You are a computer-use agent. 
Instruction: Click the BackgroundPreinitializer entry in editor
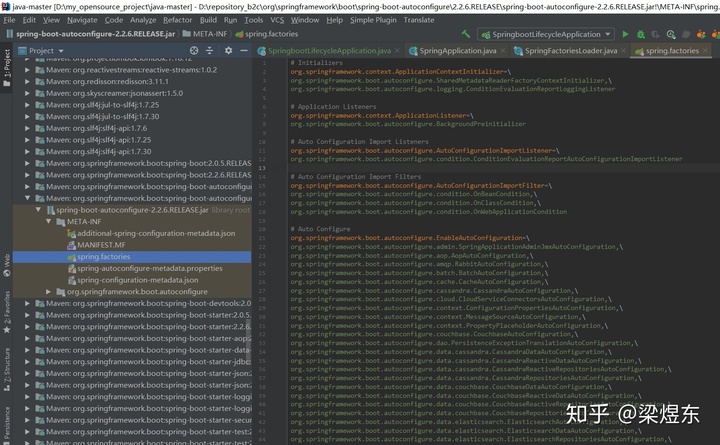coord(408,124)
